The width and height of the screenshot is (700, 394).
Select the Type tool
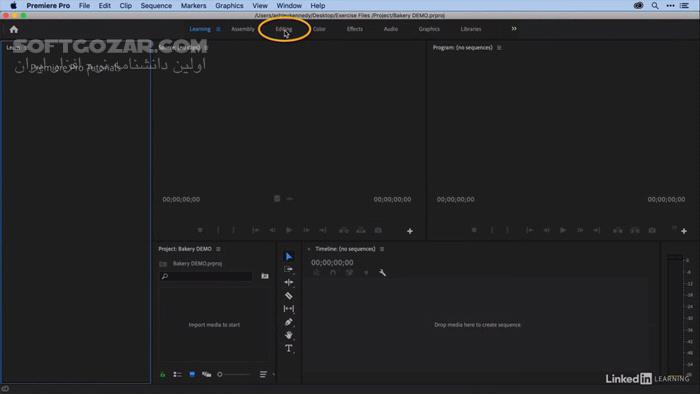click(x=288, y=348)
